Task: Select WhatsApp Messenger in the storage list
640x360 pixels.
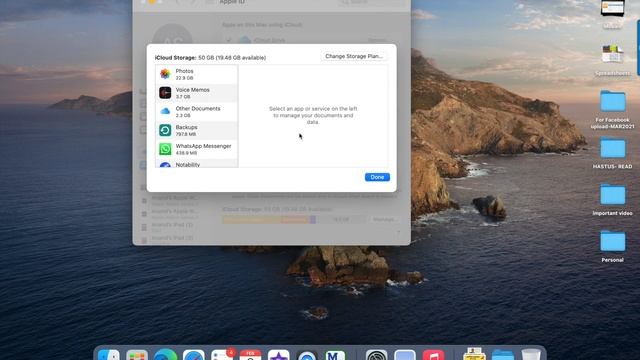Action: pos(196,149)
